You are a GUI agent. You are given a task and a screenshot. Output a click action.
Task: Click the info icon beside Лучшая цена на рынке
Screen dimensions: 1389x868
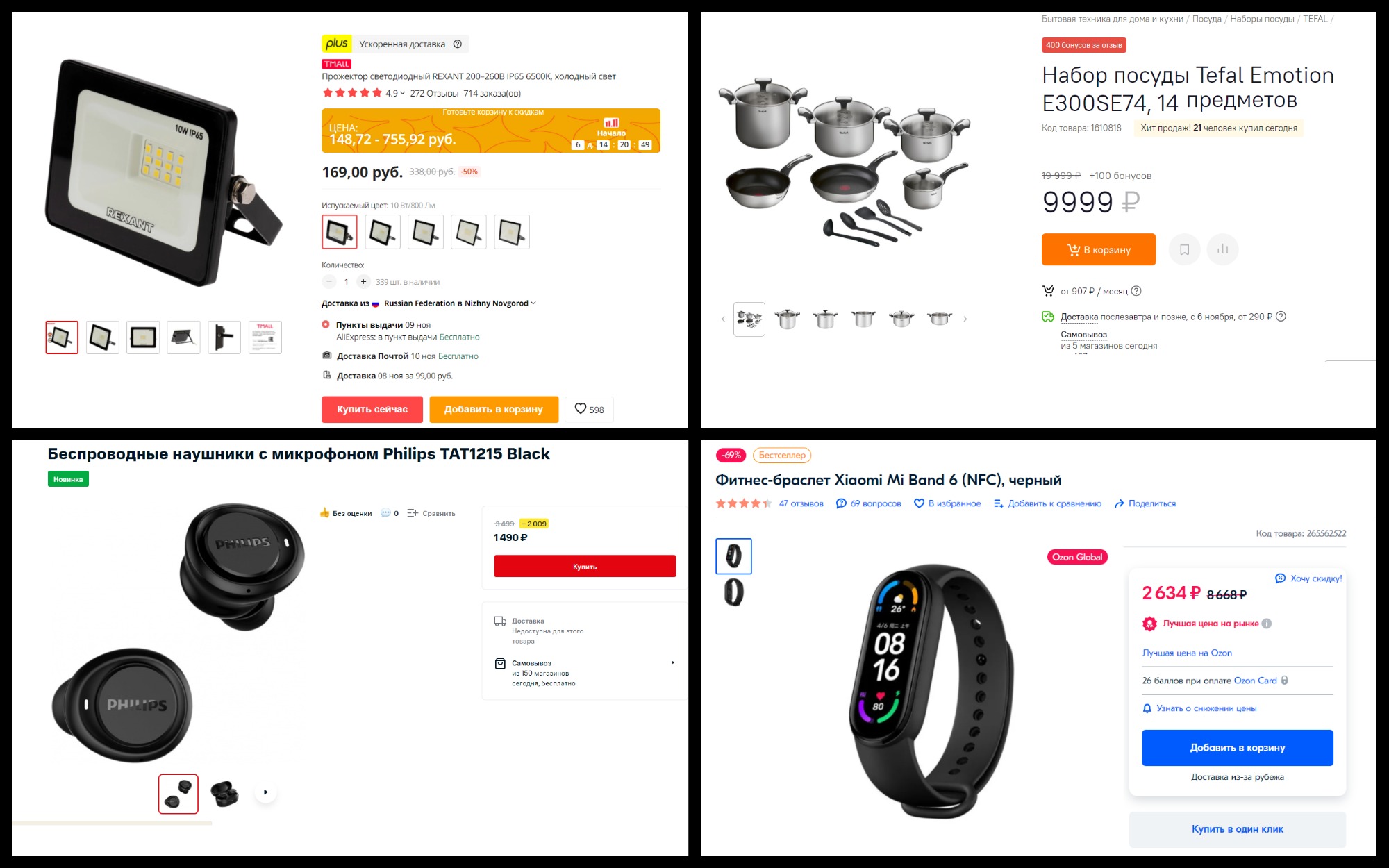point(1267,624)
